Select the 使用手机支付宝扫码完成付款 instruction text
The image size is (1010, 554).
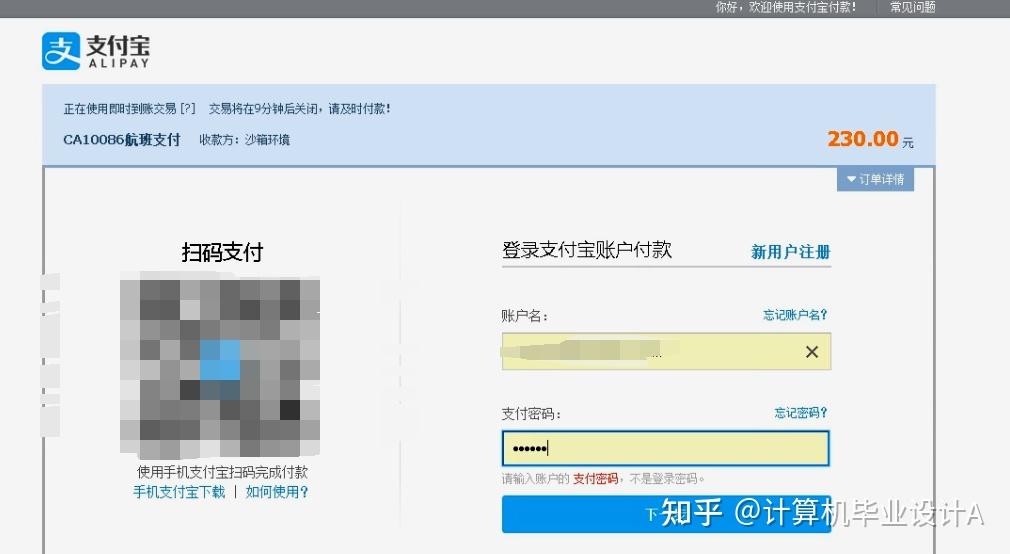[x=222, y=472]
